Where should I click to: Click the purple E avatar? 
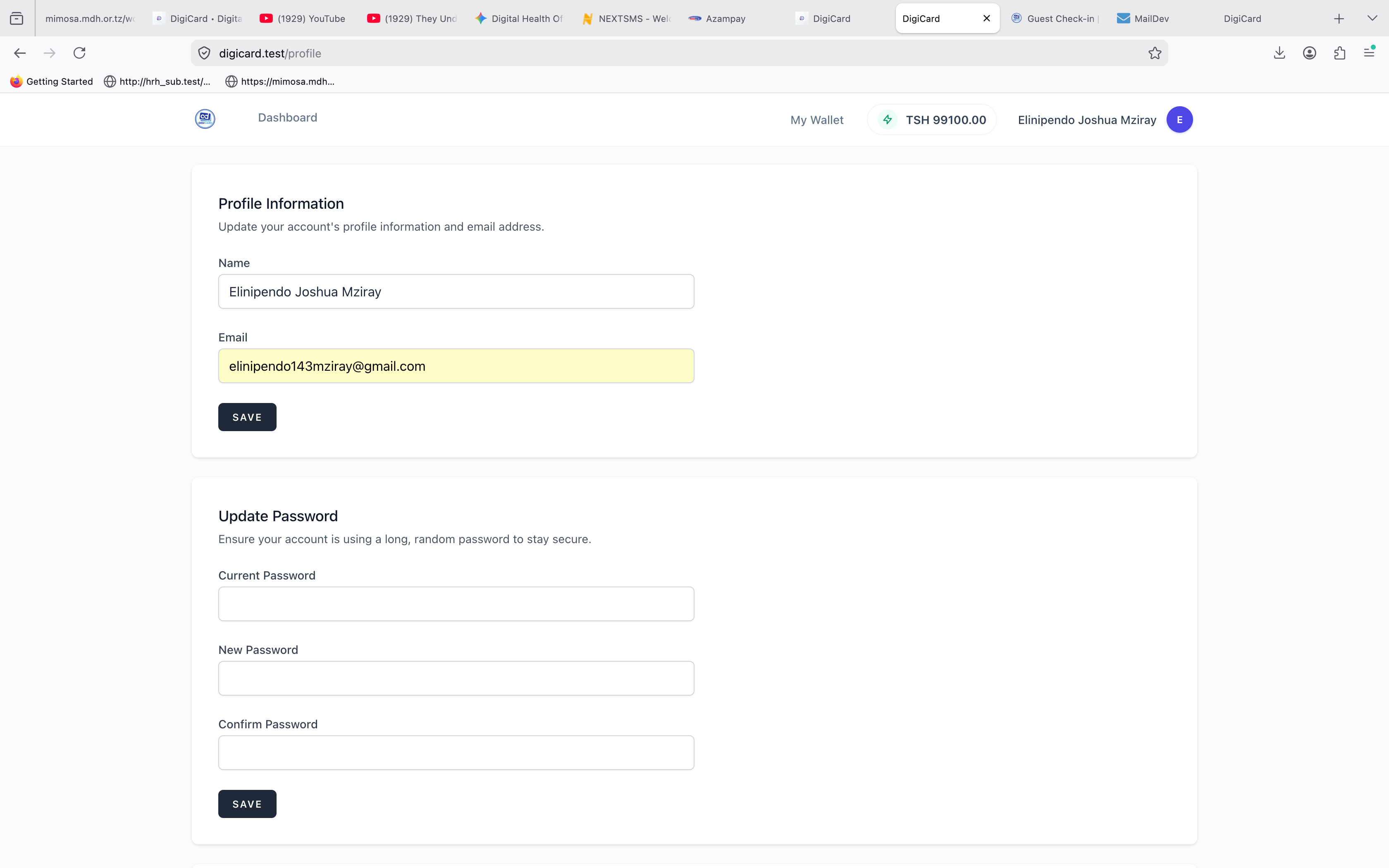pyautogui.click(x=1179, y=119)
